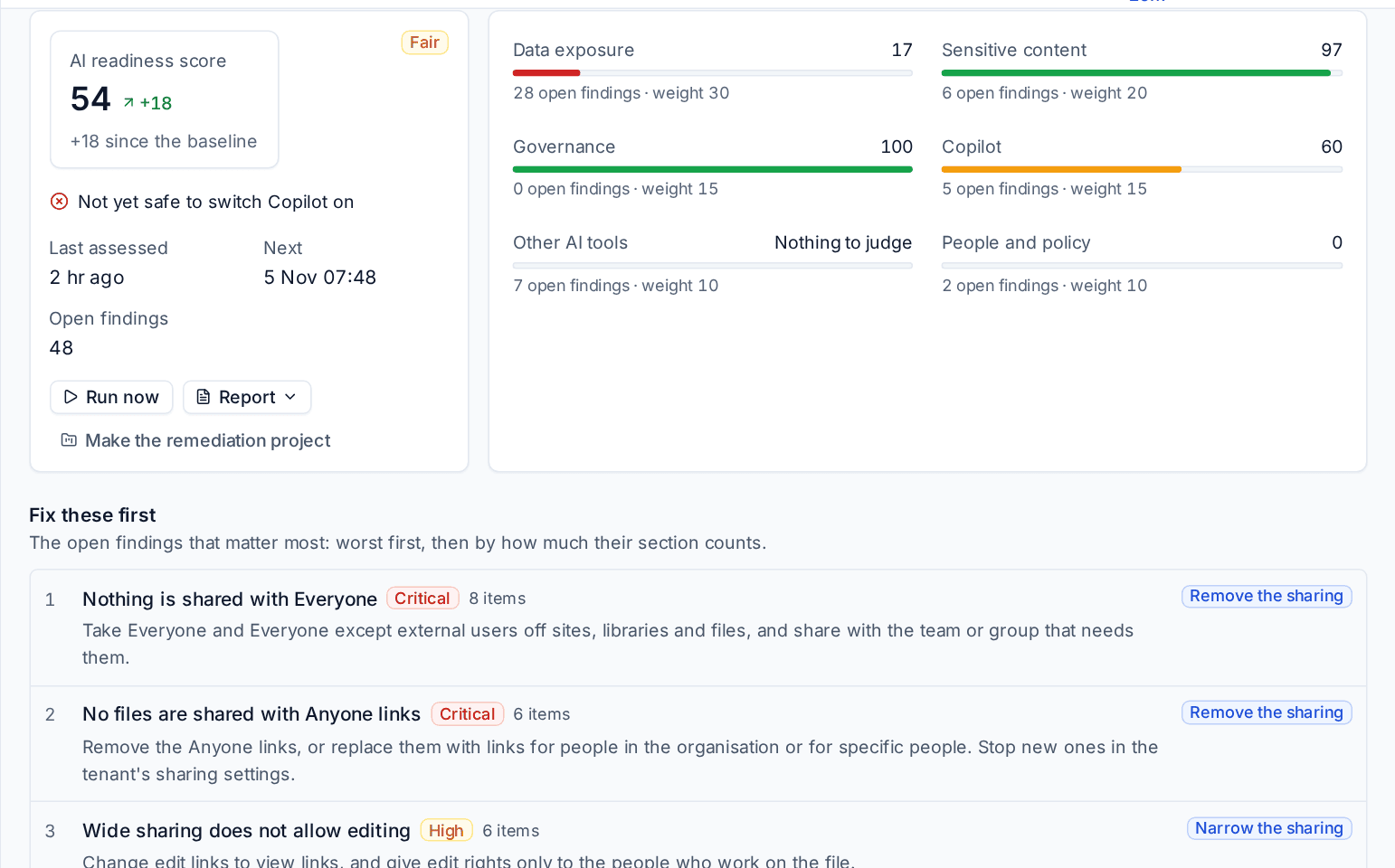The height and width of the screenshot is (868, 1395).
Task: Click the Critical badge on Anyone links finding
Action: pos(467,714)
